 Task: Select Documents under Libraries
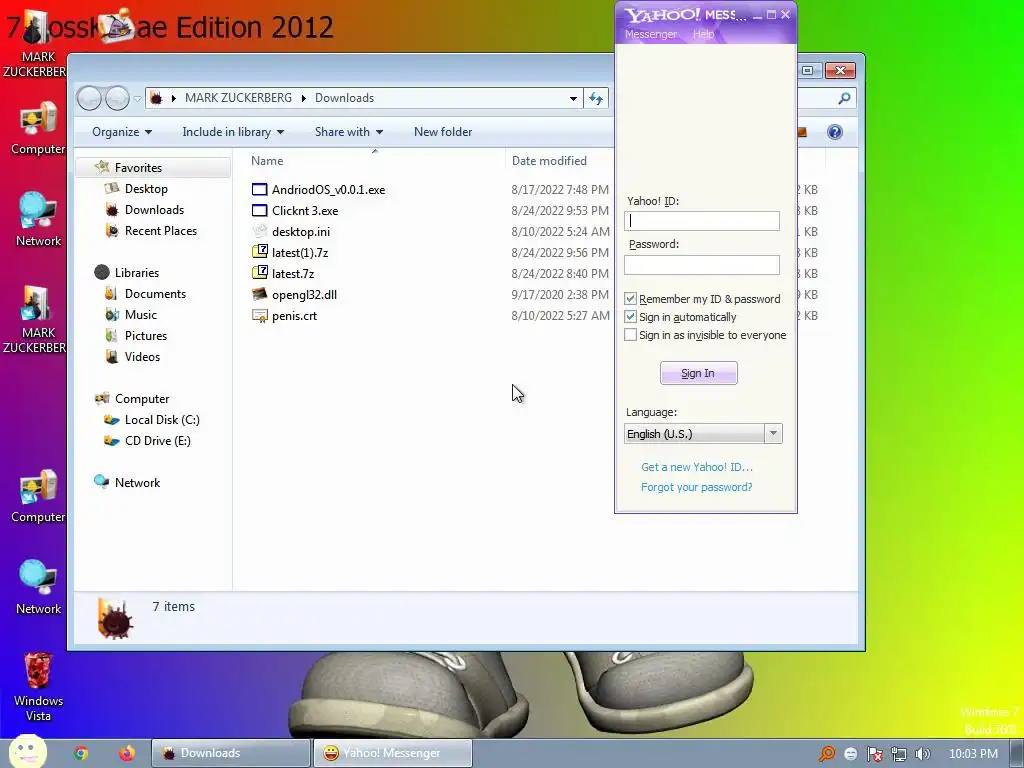[x=155, y=294]
